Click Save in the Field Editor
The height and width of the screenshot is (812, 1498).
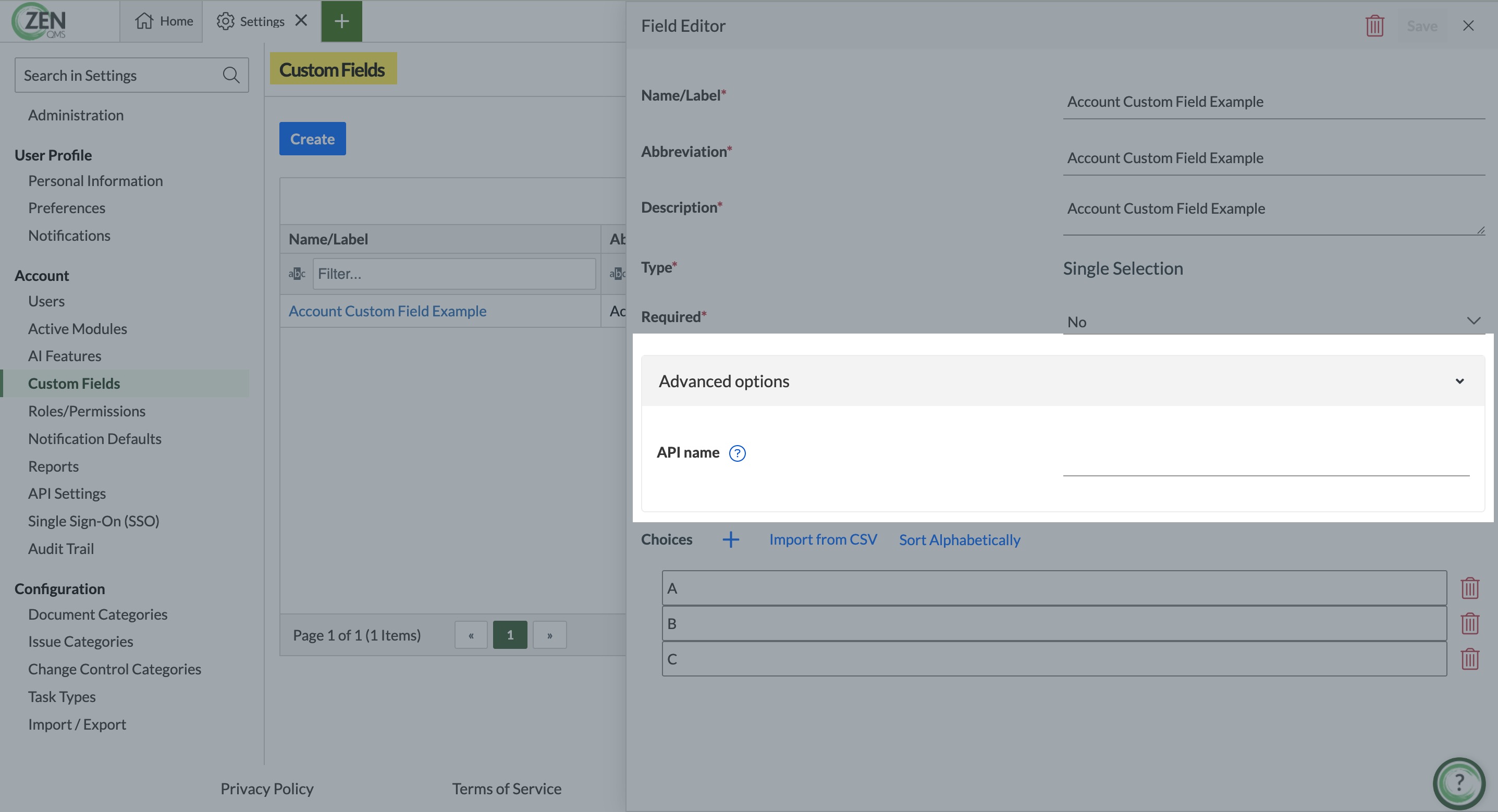pyautogui.click(x=1422, y=26)
